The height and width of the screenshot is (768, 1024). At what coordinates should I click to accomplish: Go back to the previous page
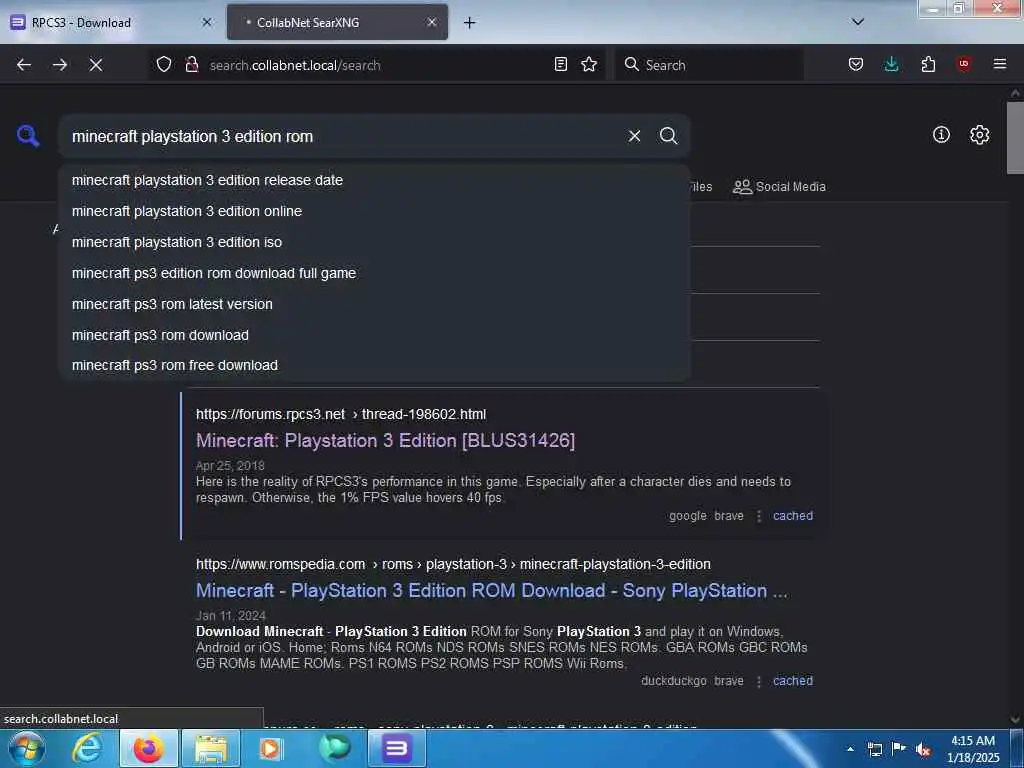click(24, 65)
